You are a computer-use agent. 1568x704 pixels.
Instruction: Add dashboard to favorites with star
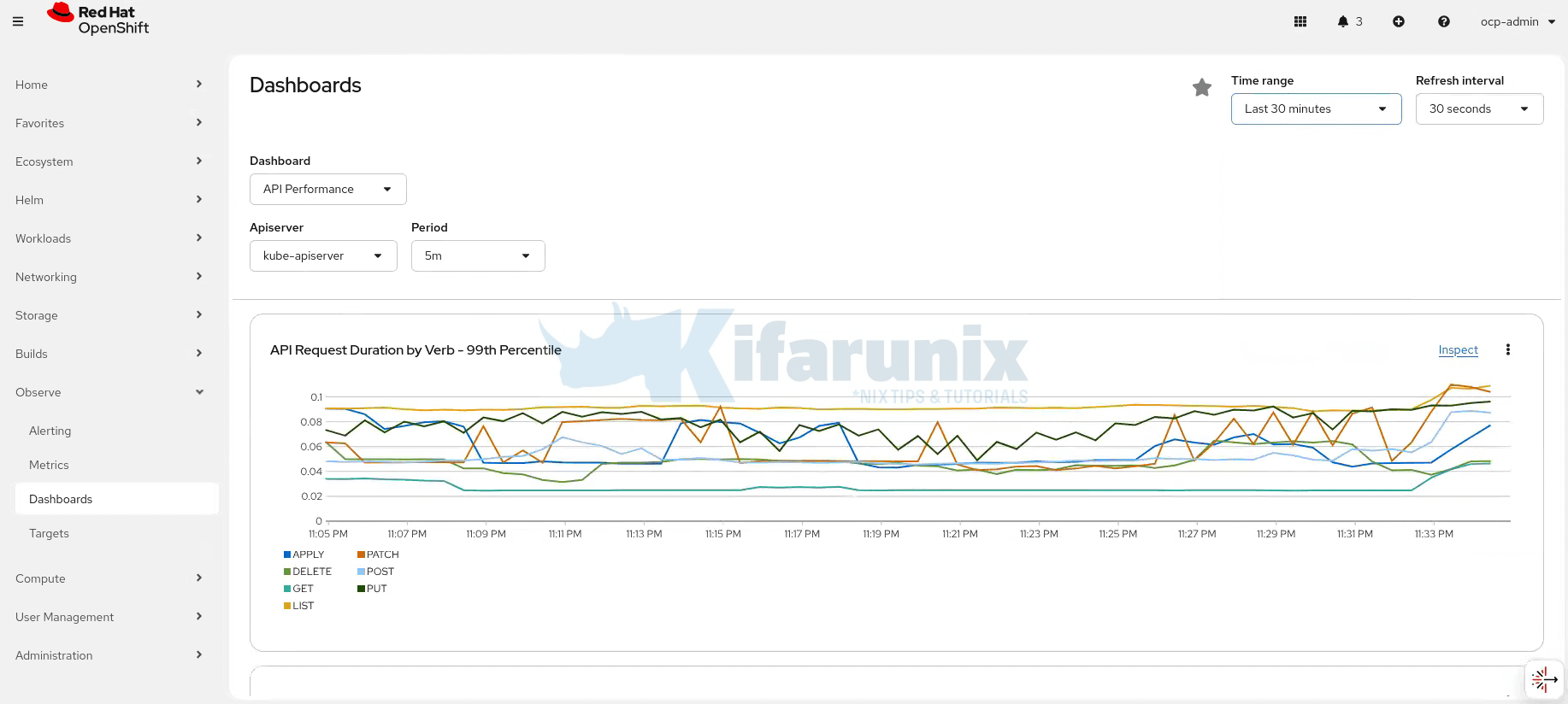[1202, 87]
